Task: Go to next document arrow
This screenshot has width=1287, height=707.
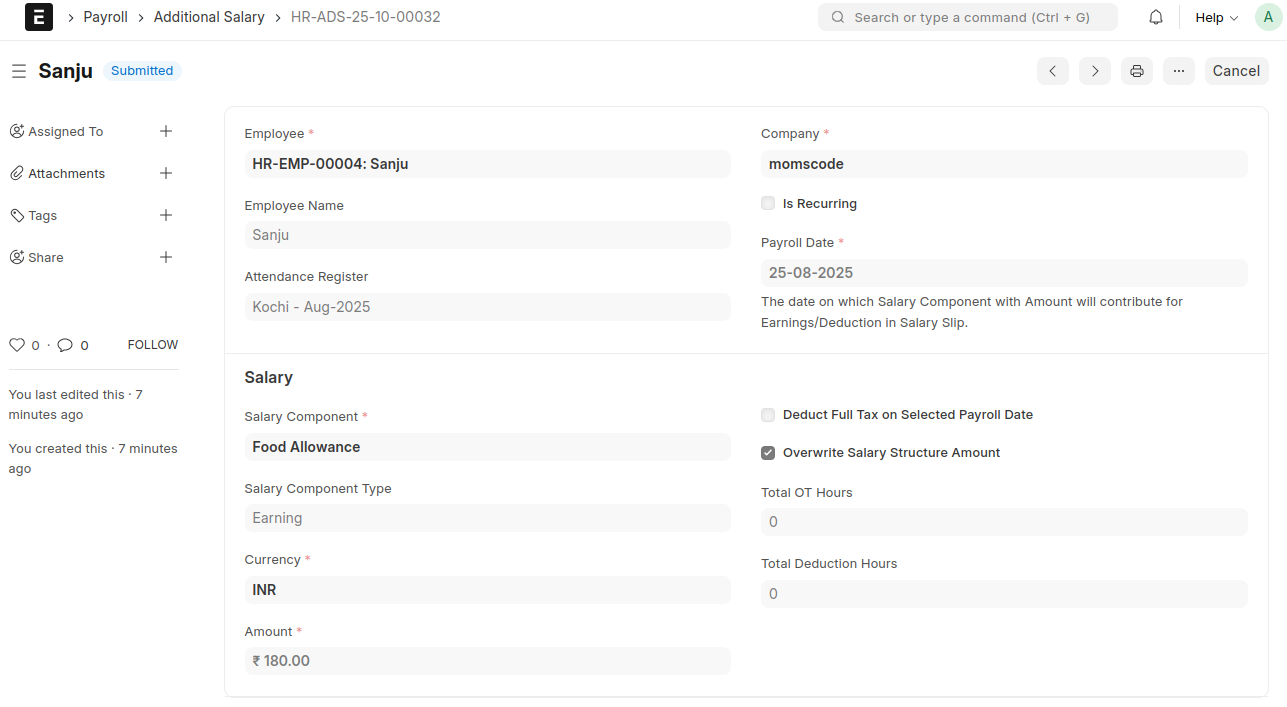Action: coord(1094,71)
